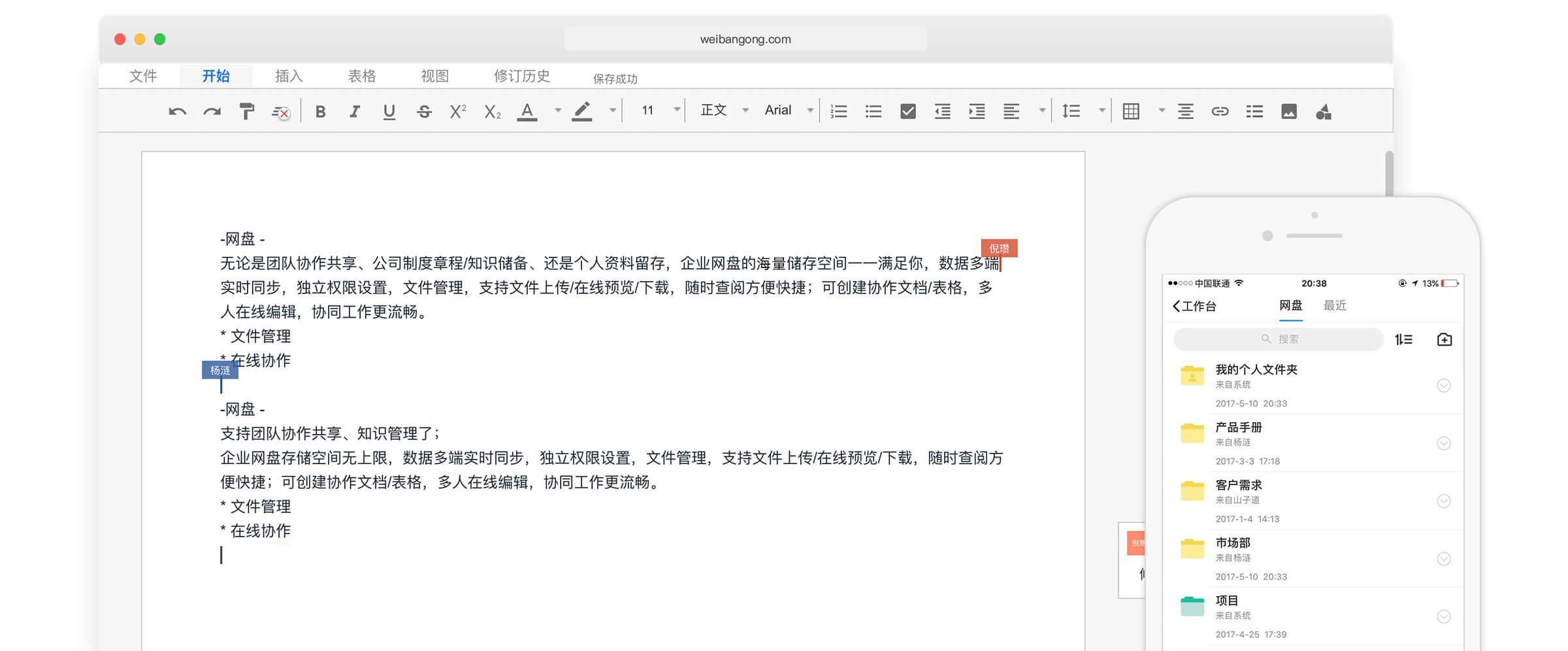Insert a hyperlink using link icon

[x=1220, y=112]
